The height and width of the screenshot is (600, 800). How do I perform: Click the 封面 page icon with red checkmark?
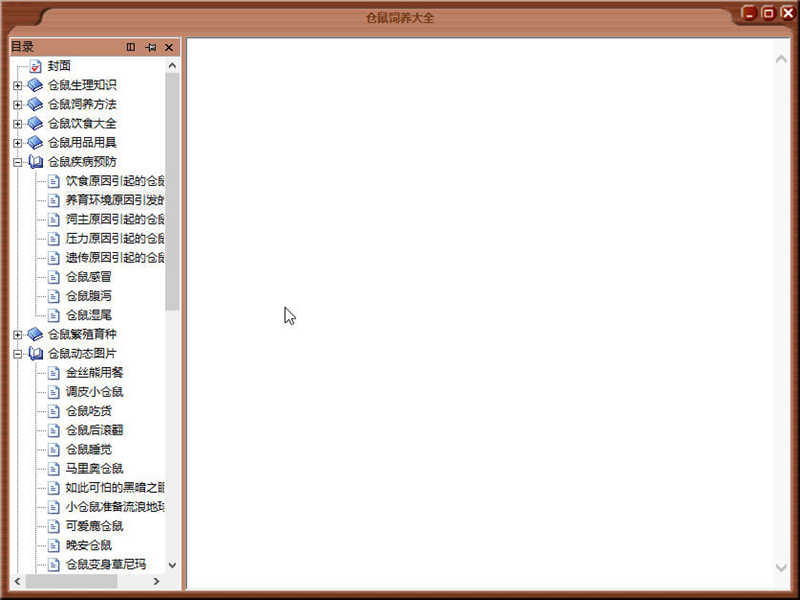click(x=35, y=66)
